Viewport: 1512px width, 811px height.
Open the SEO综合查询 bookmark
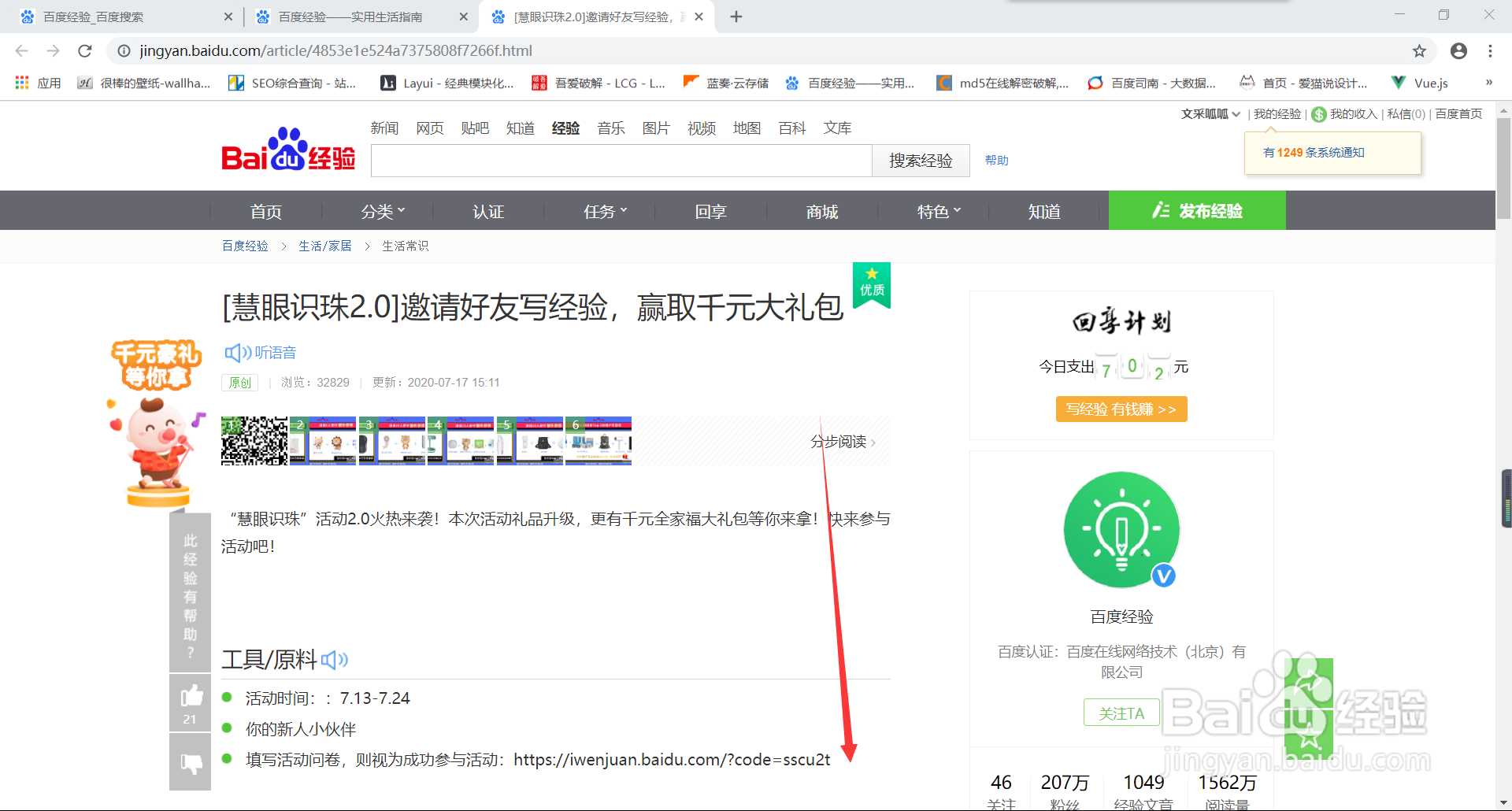[x=291, y=83]
